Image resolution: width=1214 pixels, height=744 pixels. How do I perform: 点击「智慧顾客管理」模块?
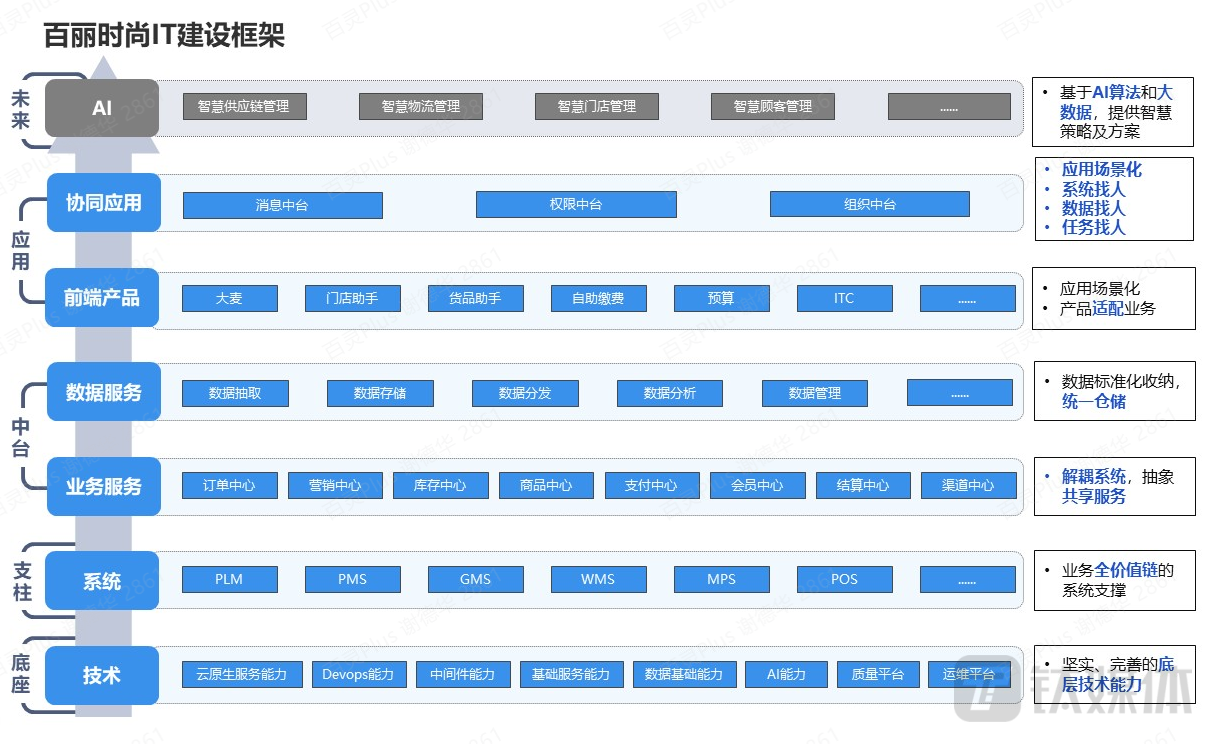click(x=772, y=105)
